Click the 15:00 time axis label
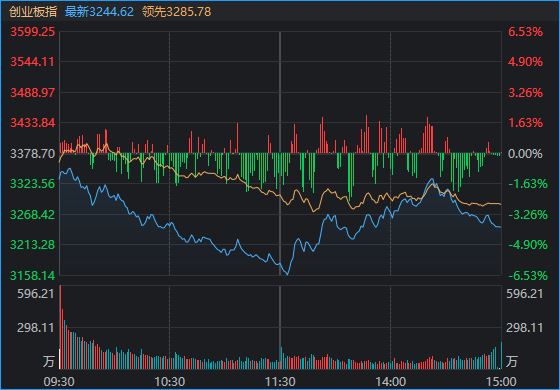This screenshot has height=390, width=560. point(501,382)
